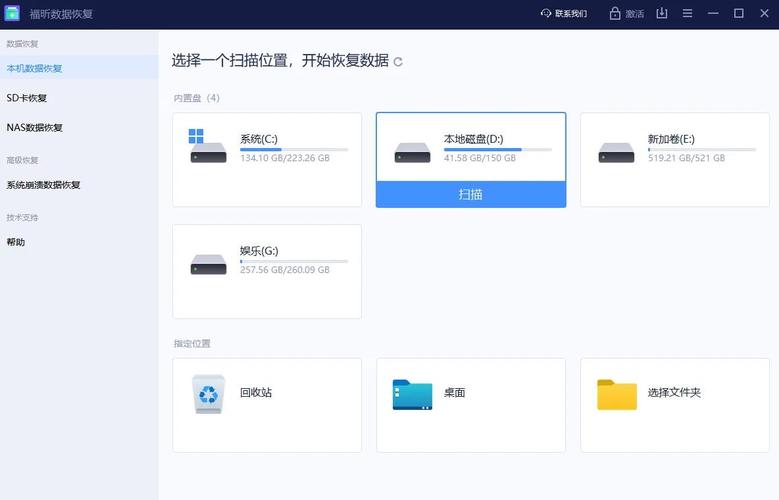Click the 内置盘 (4) section heading
Viewport: 779px width, 500px height.
click(197, 98)
